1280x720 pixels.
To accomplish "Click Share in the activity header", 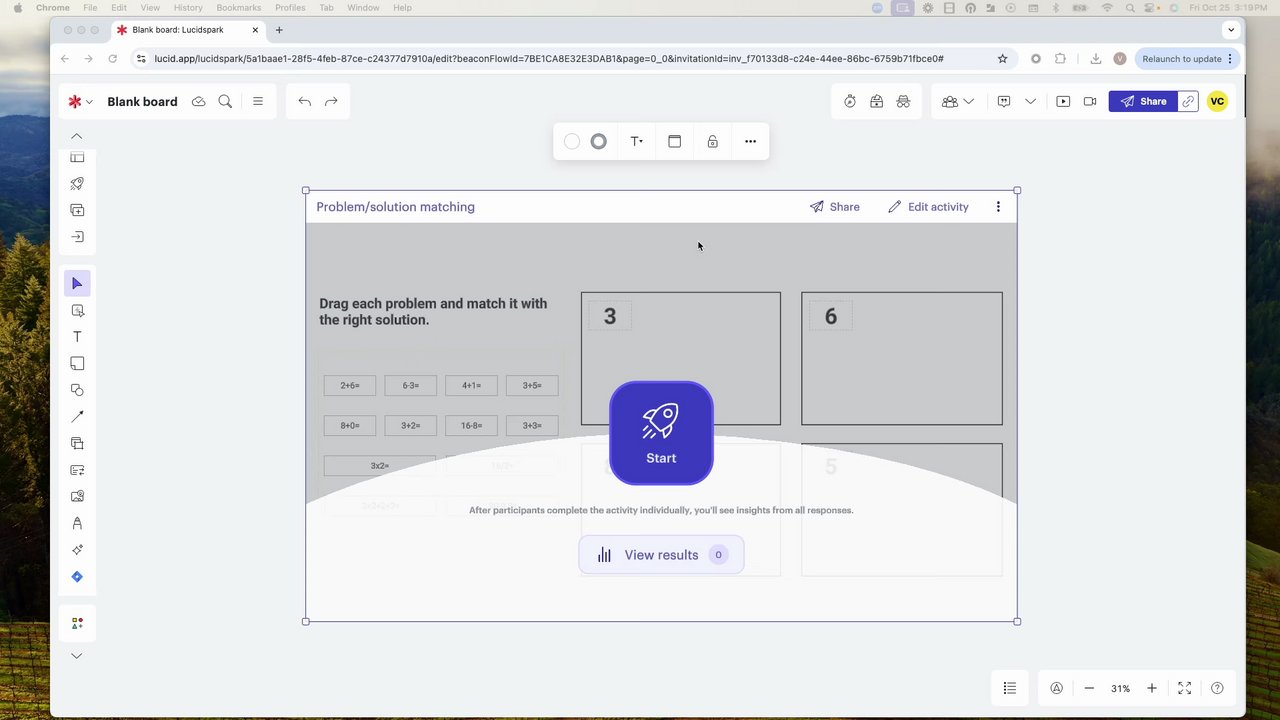I will tap(834, 207).
